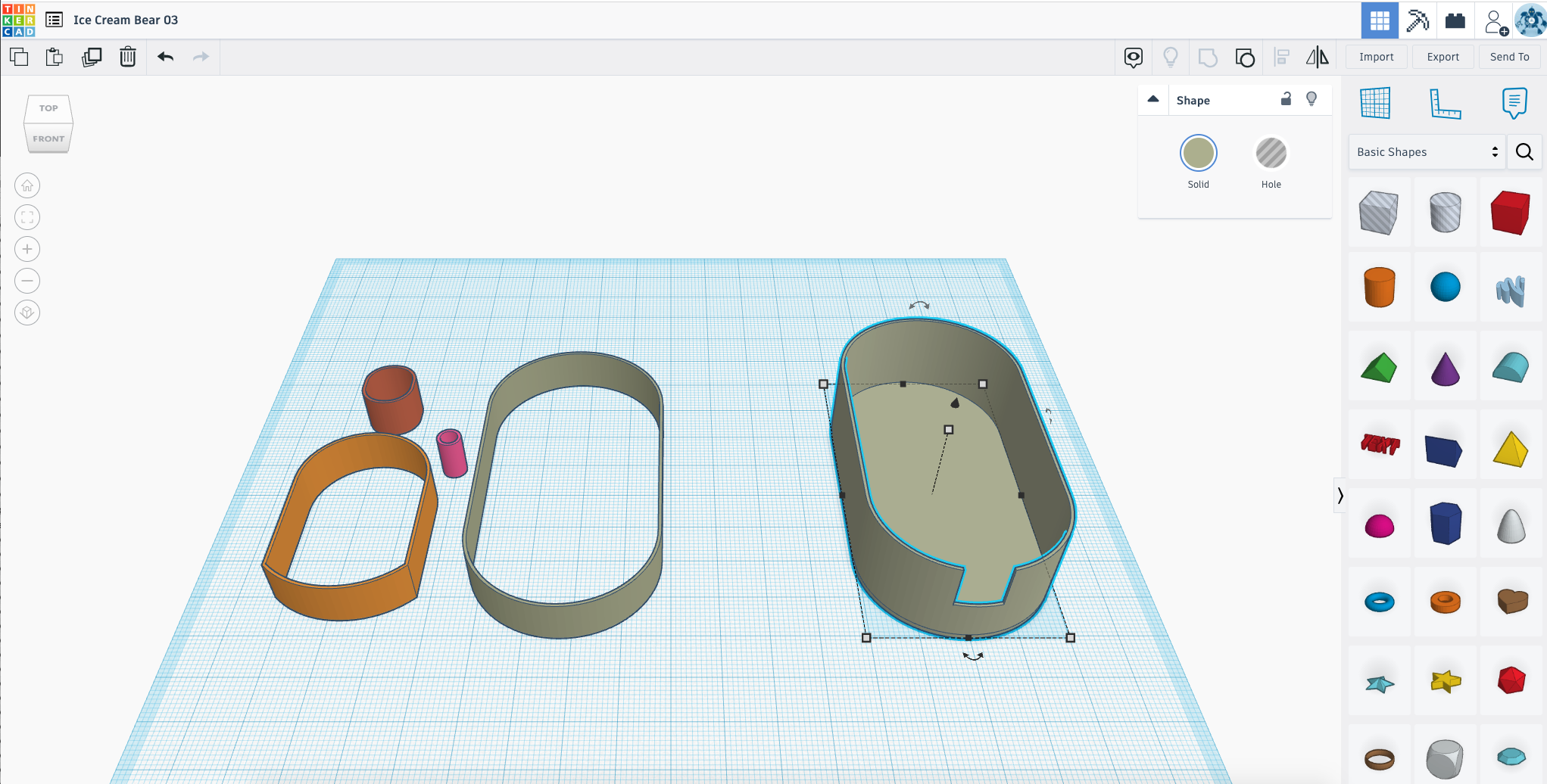Delete the selected shape with the trash icon

(x=128, y=57)
